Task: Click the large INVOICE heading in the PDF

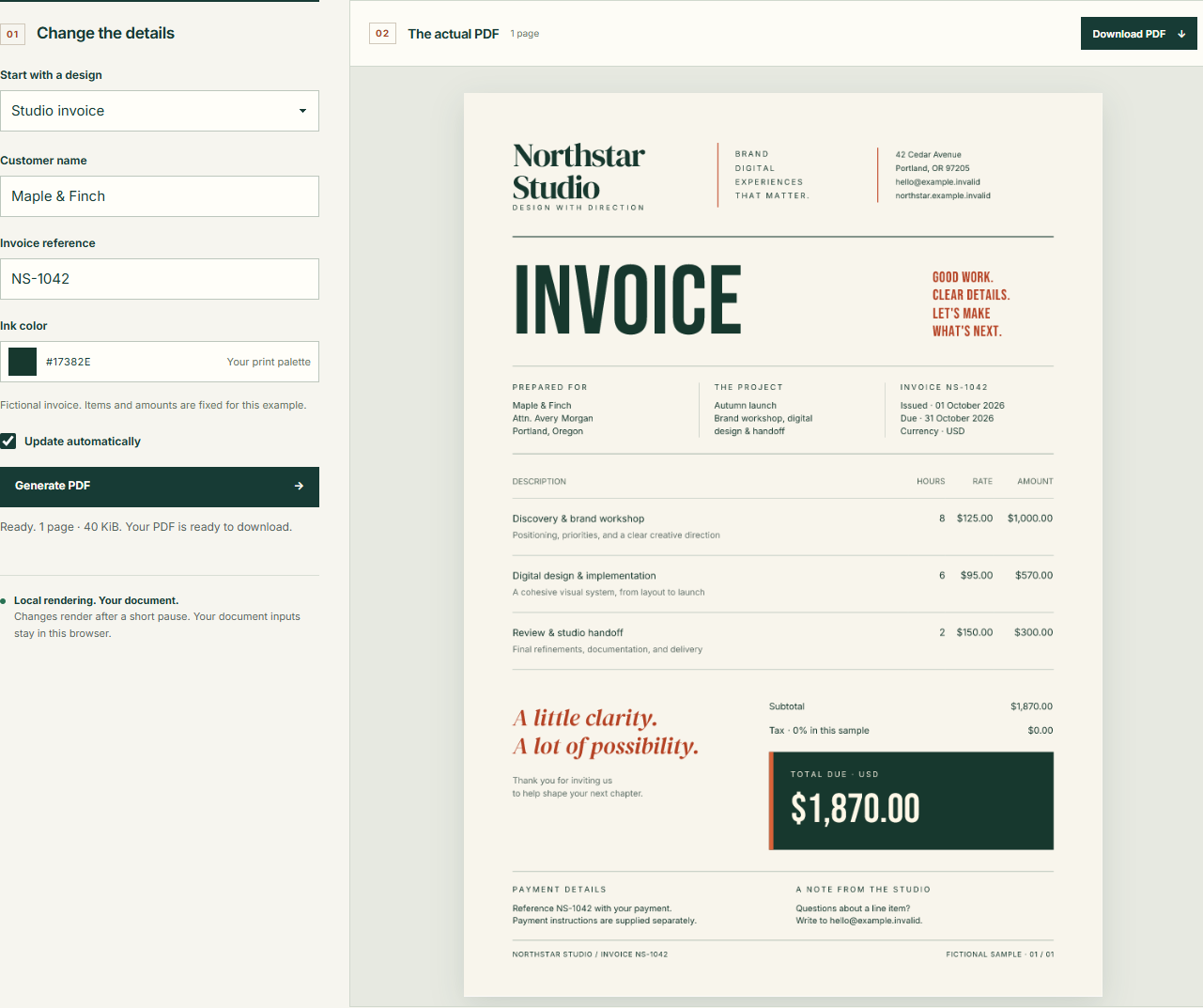Action: pyautogui.click(x=628, y=300)
